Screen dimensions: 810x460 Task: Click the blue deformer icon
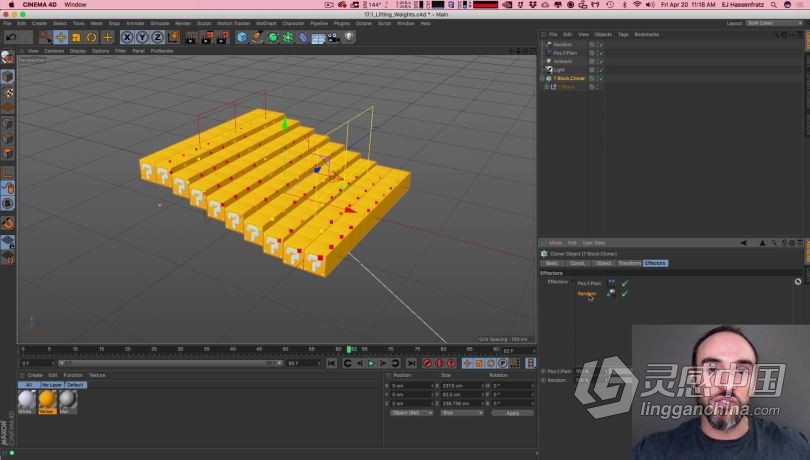pyautogui.click(x=303, y=37)
